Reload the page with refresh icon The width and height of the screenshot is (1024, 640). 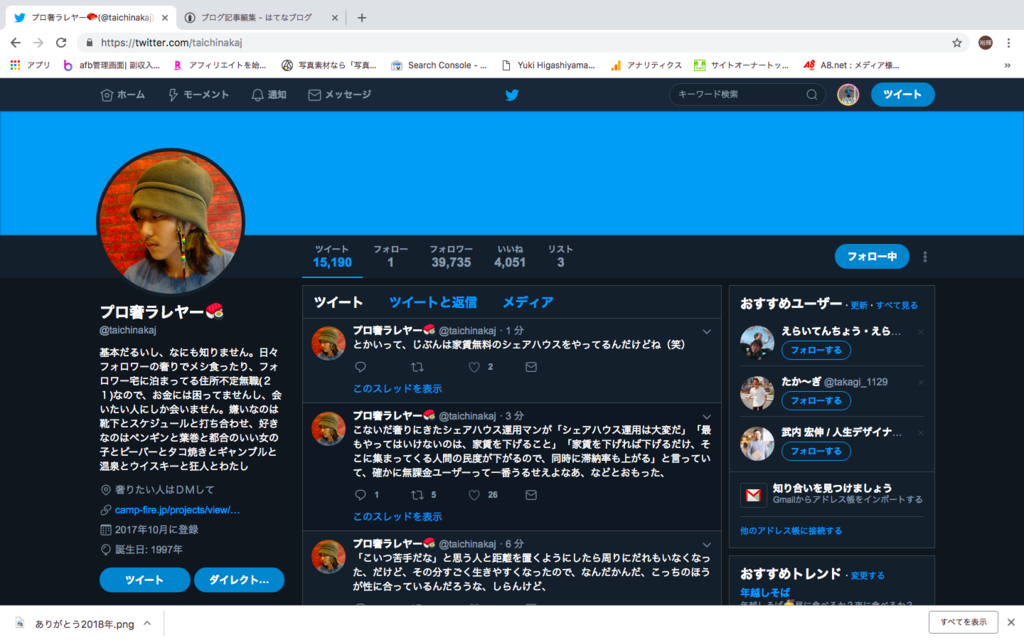pyautogui.click(x=61, y=42)
